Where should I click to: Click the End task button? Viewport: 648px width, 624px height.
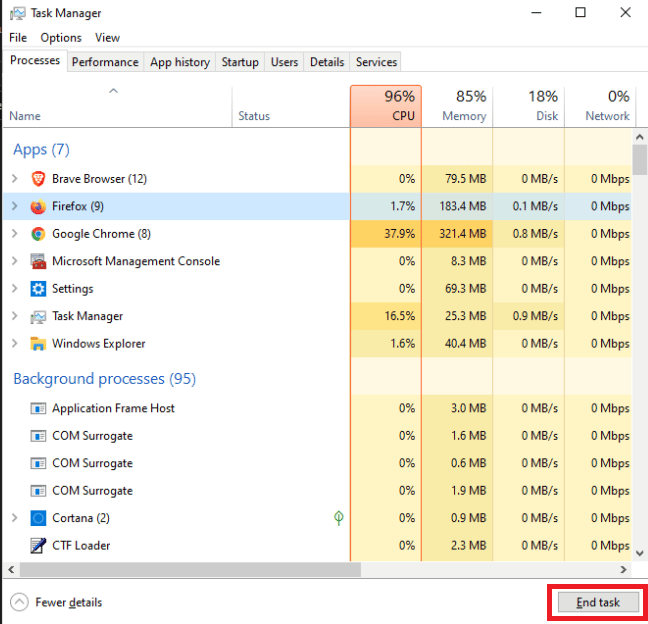[x=598, y=603]
